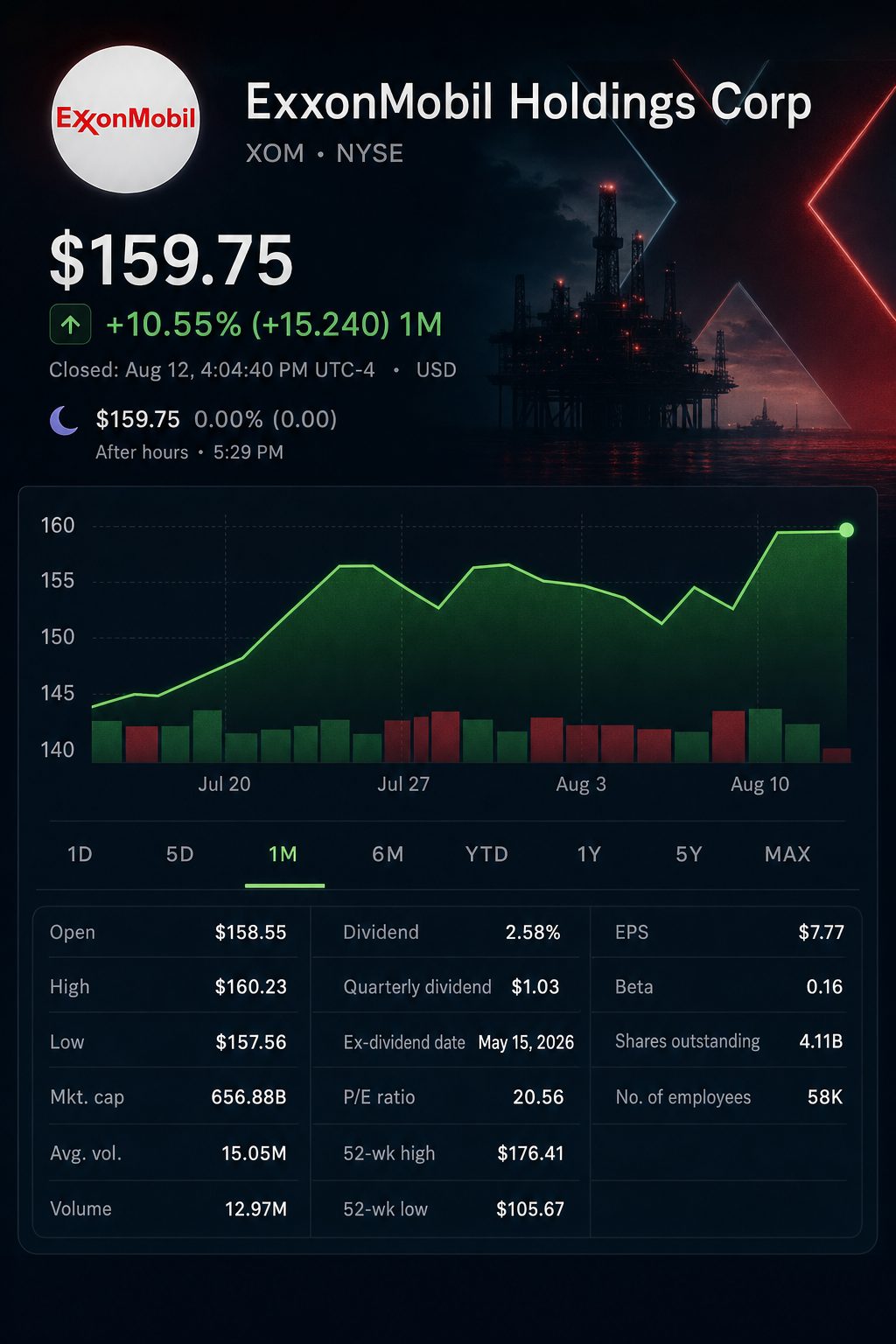896x1344 pixels.
Task: Click the green up-arrow change icon
Action: (x=71, y=325)
